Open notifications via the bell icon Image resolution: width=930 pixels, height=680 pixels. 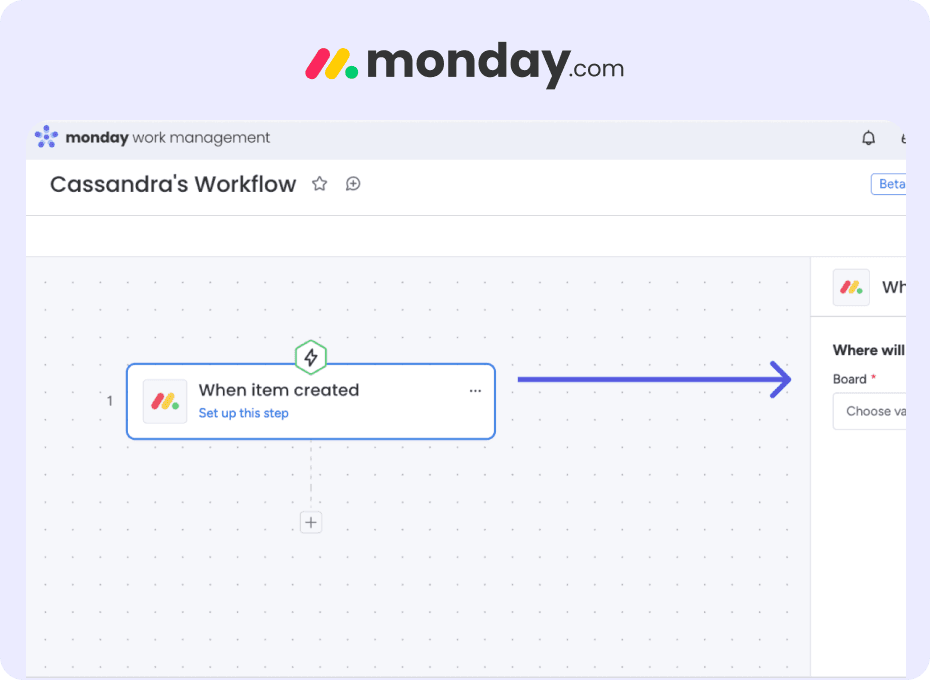pos(868,138)
